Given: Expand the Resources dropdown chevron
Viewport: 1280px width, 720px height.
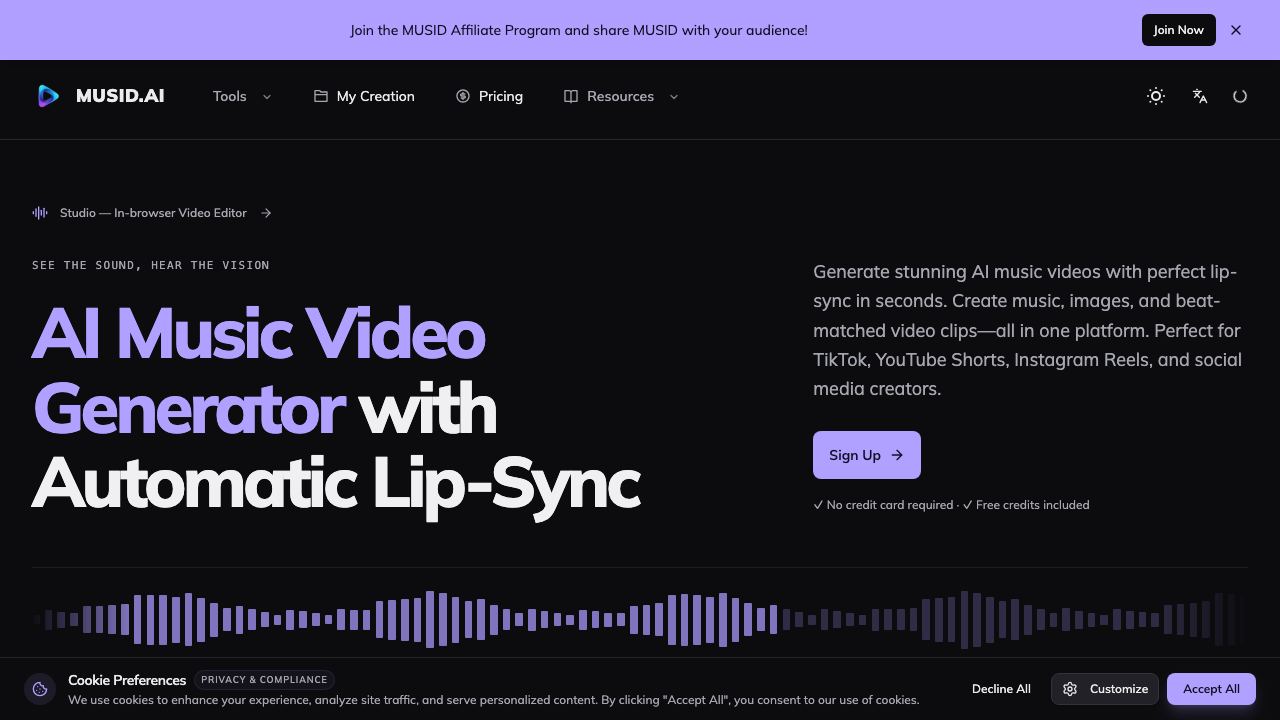Looking at the screenshot, I should pyautogui.click(x=674, y=97).
